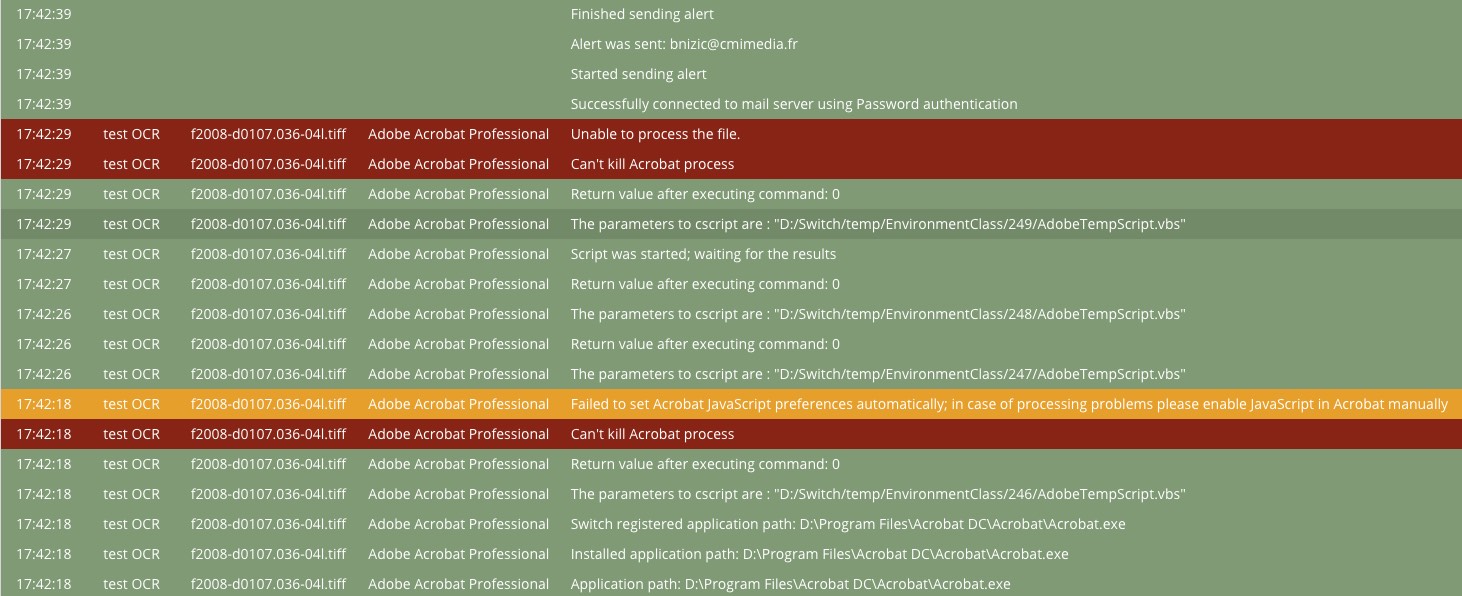This screenshot has height=596, width=1462.
Task: Select the EnvironmentClass/247 cscript parameters entry
Action: point(877,374)
